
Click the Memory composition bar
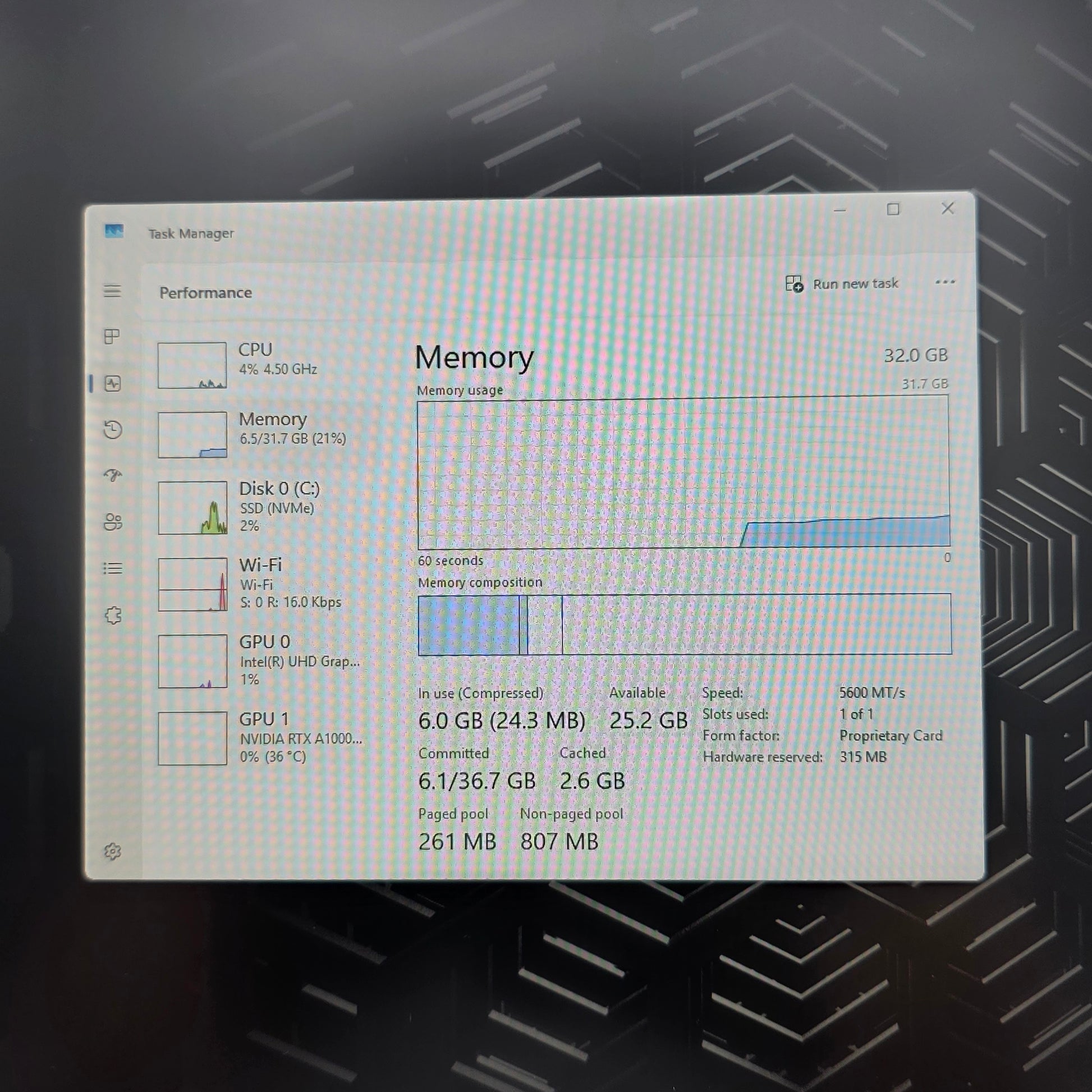[684, 624]
